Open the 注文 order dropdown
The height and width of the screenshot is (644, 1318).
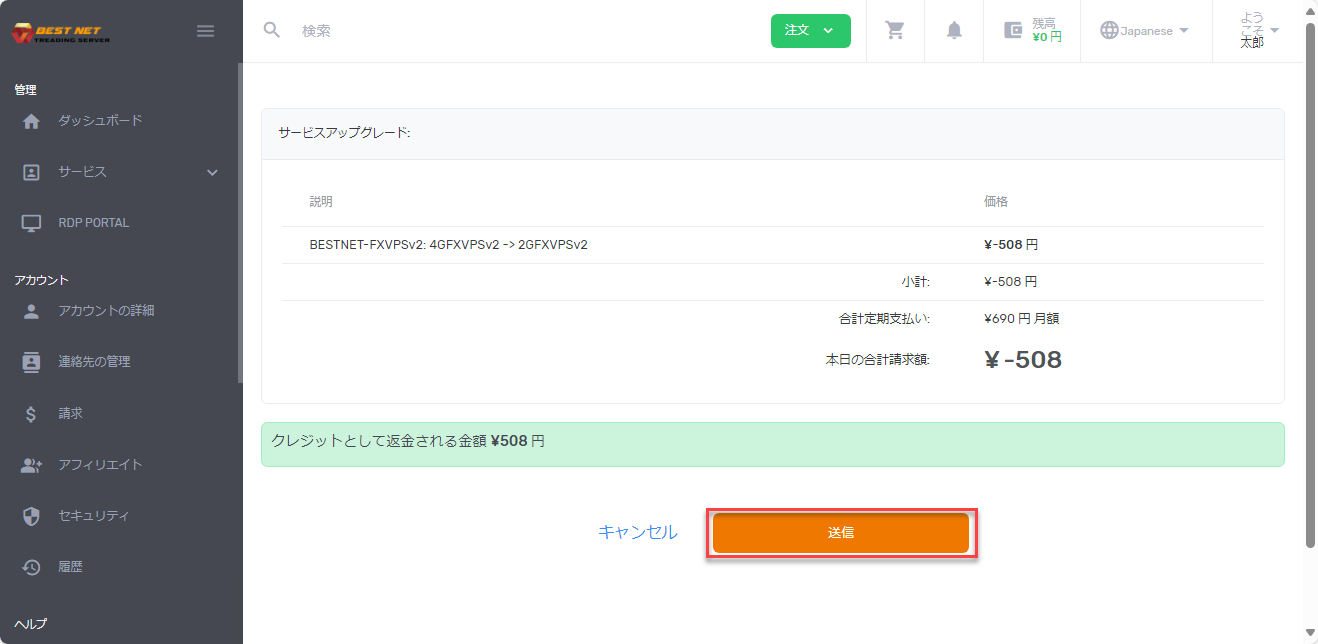[810, 31]
